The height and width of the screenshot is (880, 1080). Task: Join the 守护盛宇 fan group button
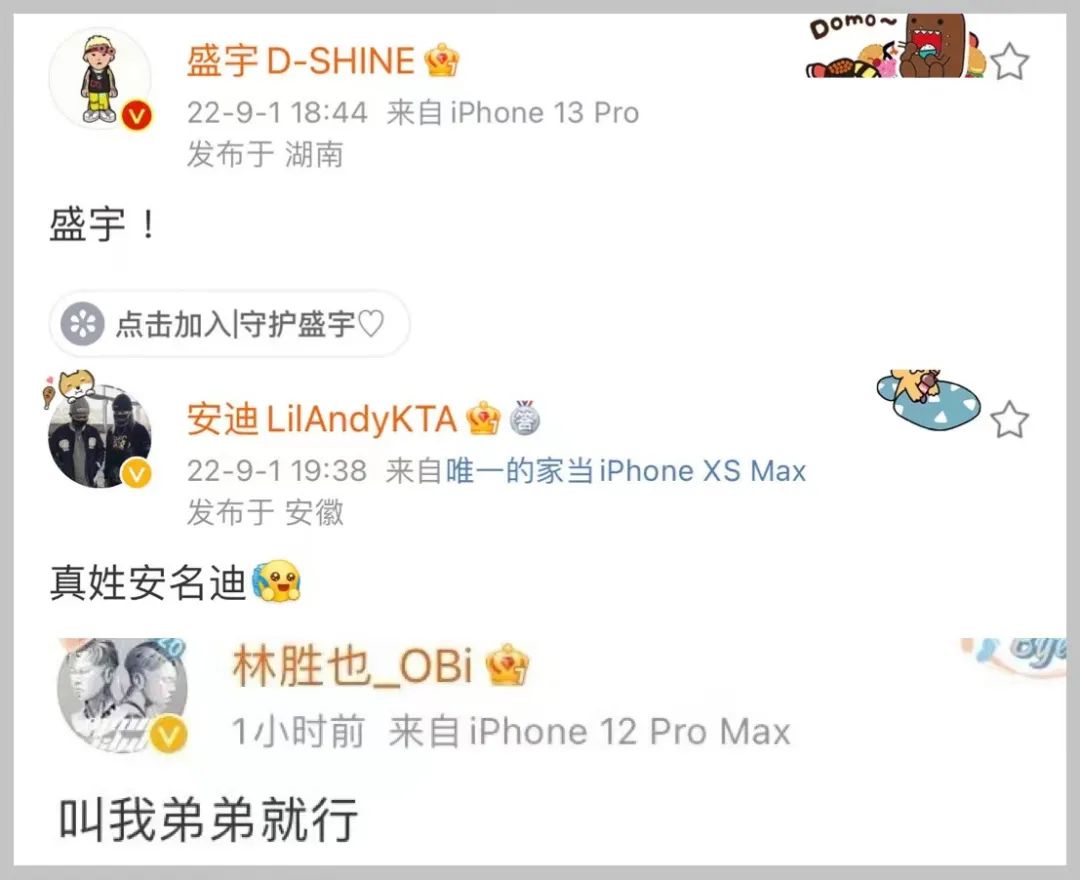229,324
